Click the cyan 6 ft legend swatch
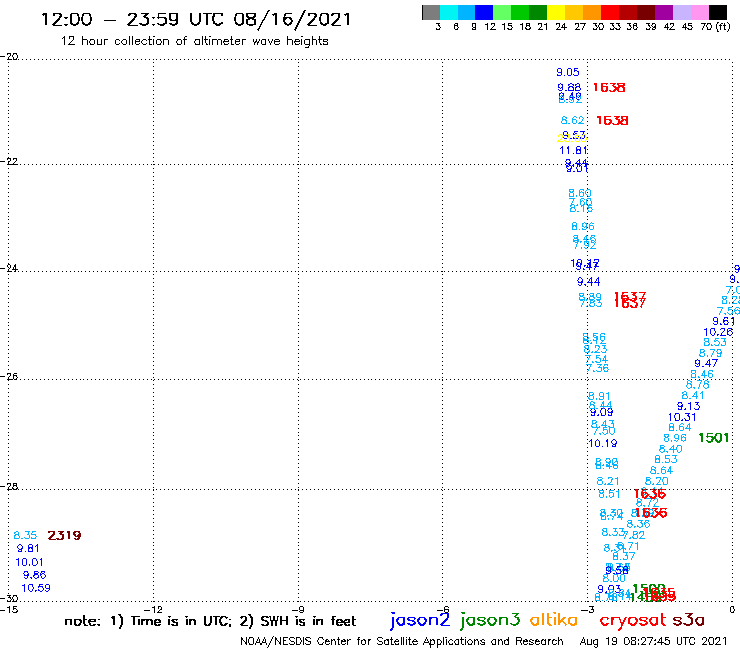The height and width of the screenshot is (650, 740). pos(449,12)
